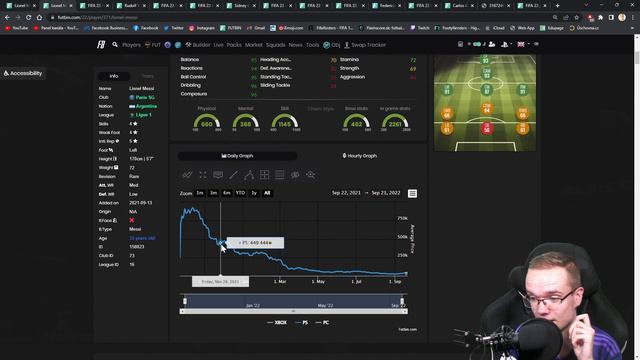Bookmark this page with the star icon
The image size is (640, 360).
point(576,18)
